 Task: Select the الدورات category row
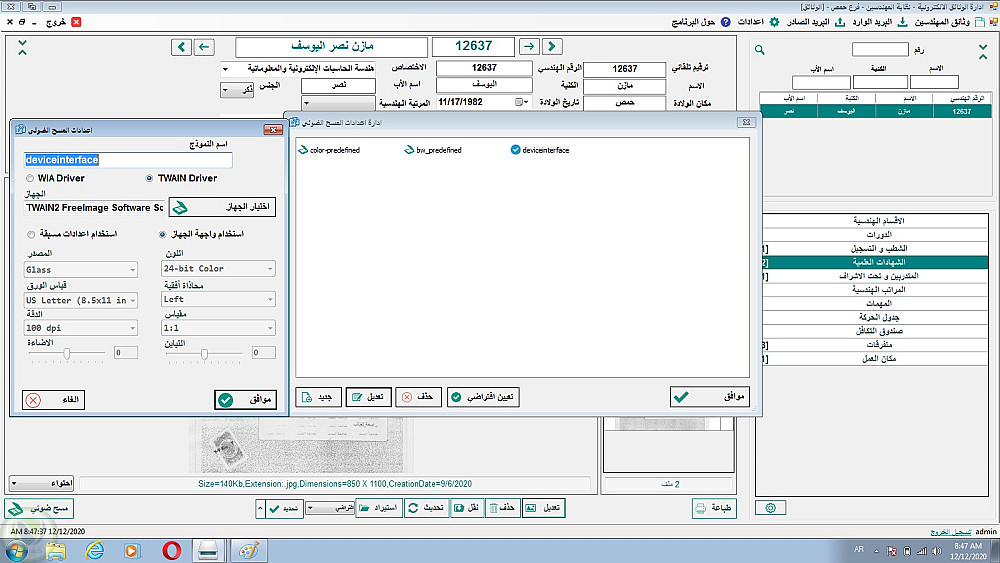(x=875, y=235)
